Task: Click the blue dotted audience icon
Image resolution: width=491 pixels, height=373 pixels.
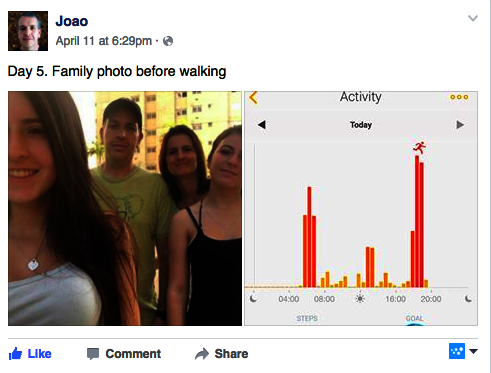Action: [x=457, y=351]
